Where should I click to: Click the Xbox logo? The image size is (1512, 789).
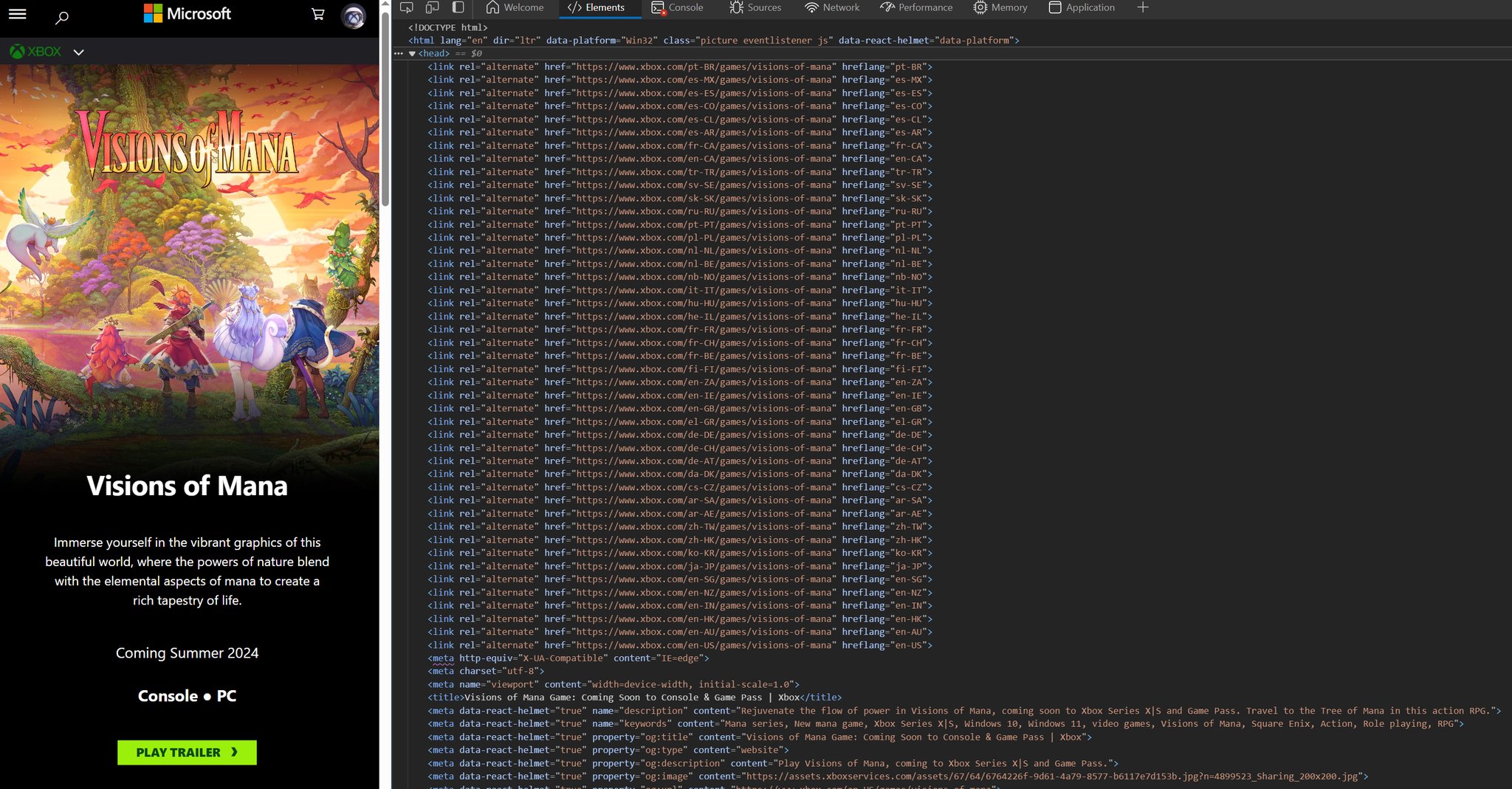35,52
